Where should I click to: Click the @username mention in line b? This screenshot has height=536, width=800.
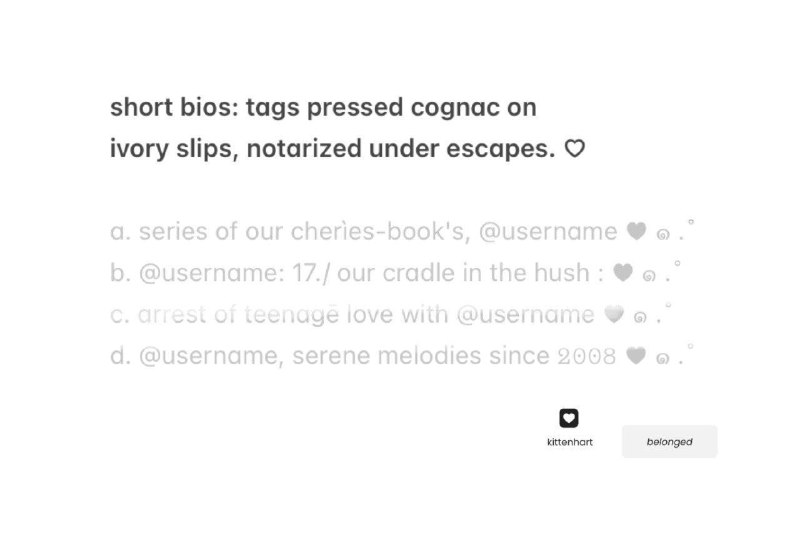(208, 273)
